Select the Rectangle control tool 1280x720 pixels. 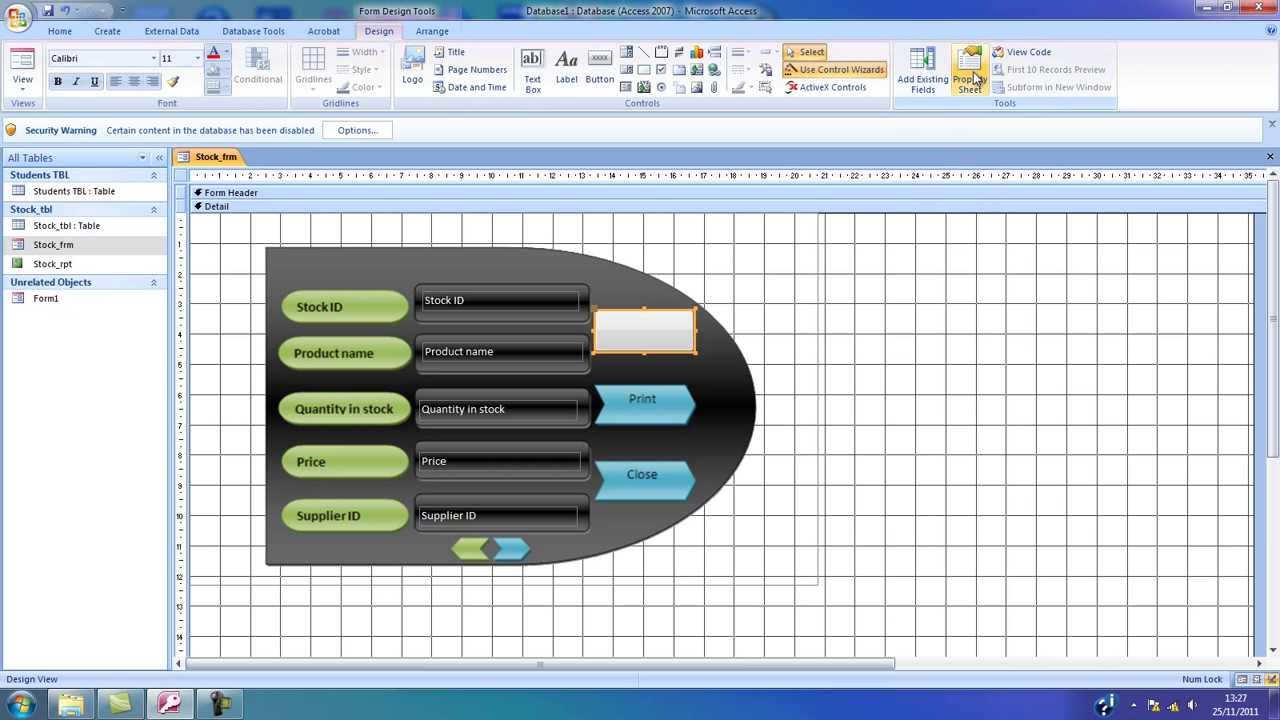(x=644, y=69)
